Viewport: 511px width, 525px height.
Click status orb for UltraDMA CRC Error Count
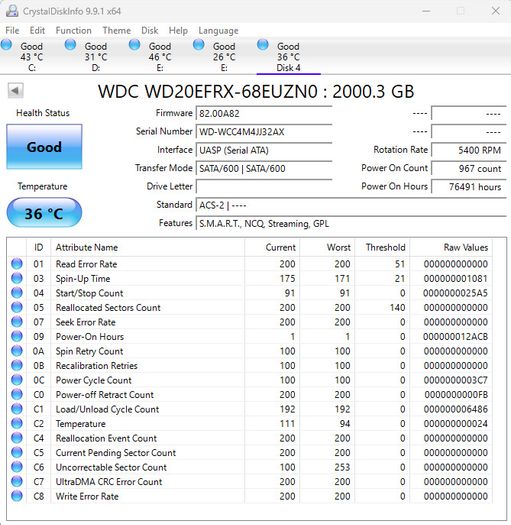tap(17, 481)
